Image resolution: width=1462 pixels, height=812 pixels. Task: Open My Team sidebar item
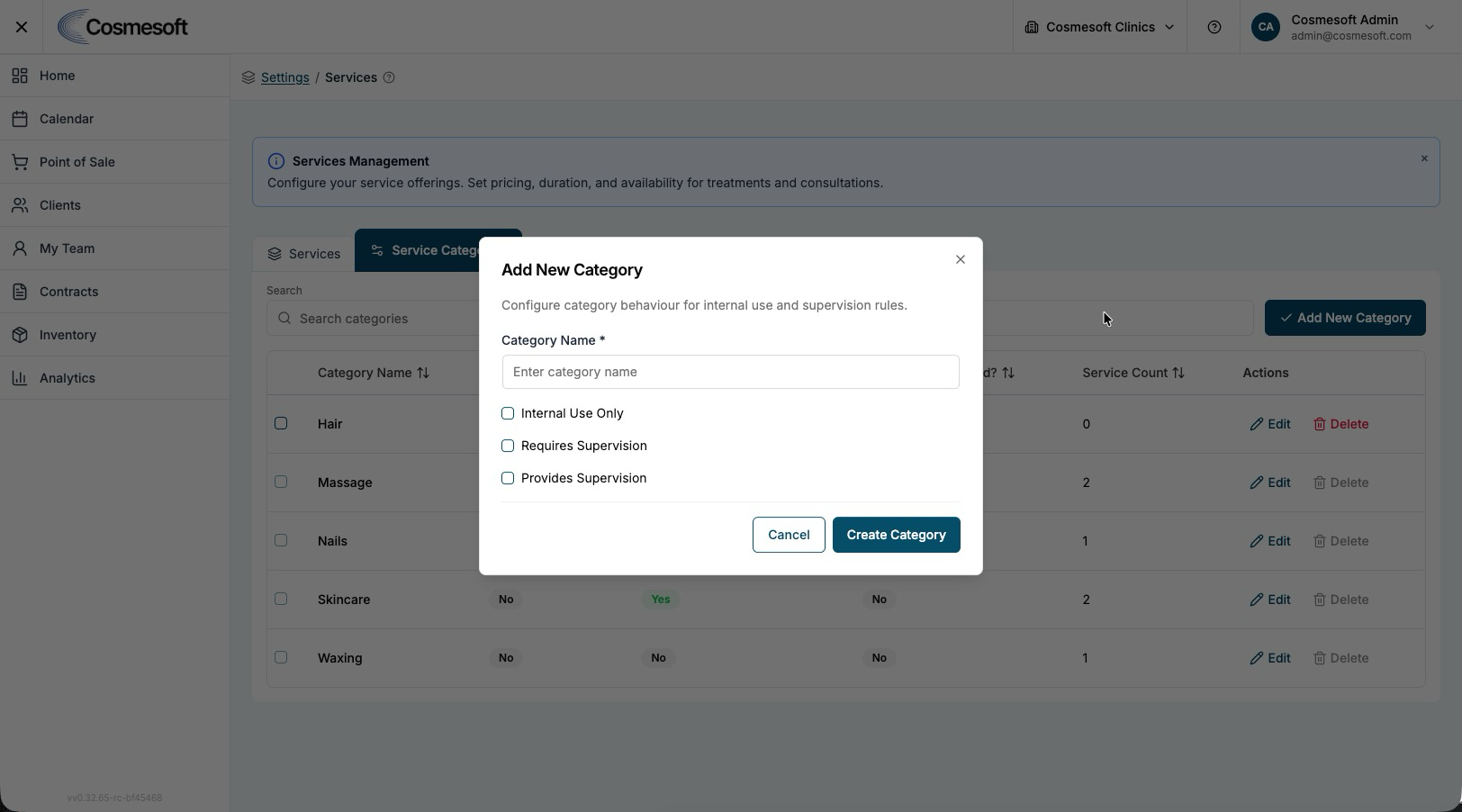click(x=114, y=248)
